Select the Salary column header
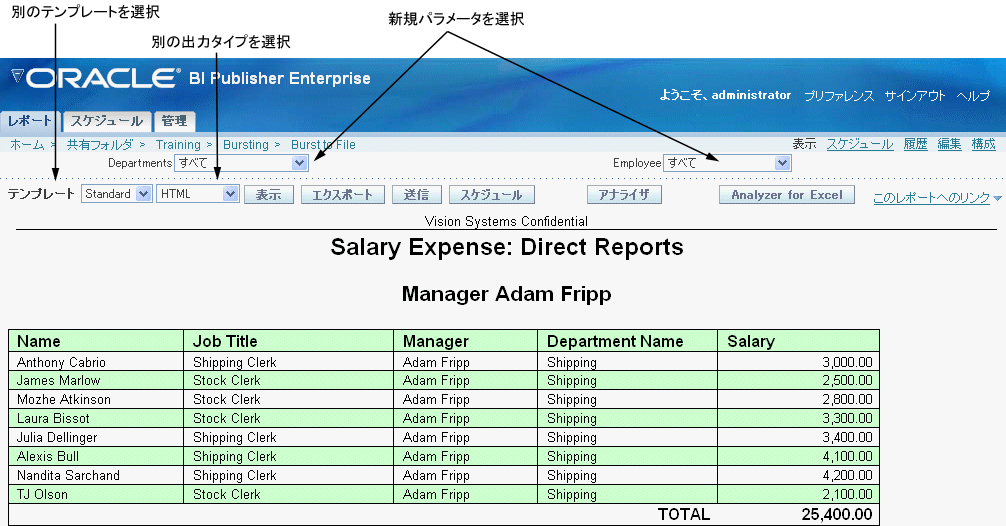 (x=798, y=341)
